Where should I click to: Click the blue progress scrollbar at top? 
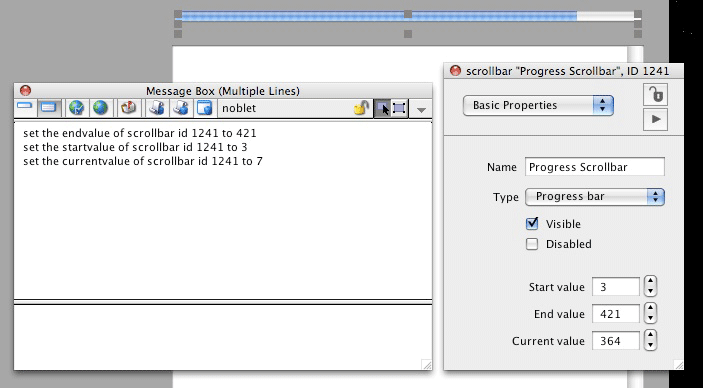click(x=408, y=17)
